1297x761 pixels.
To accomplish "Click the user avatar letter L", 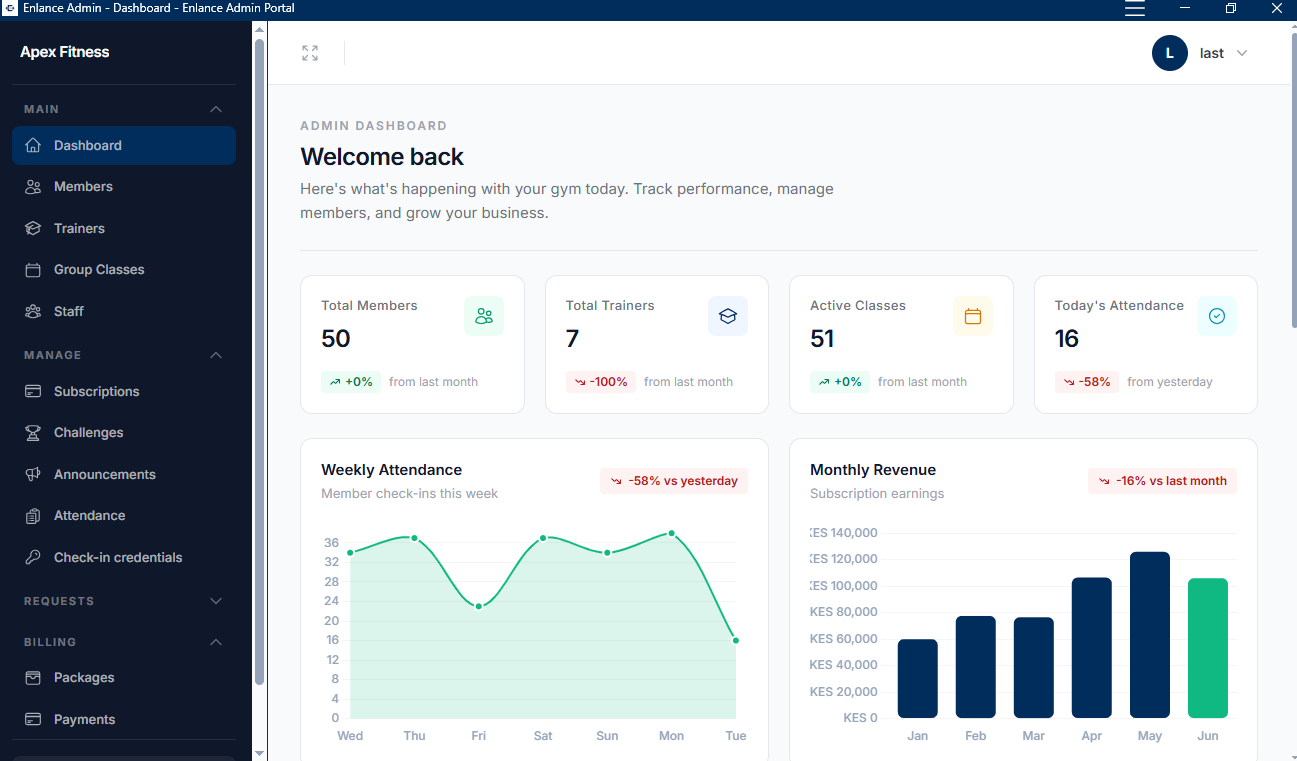I will (1170, 53).
